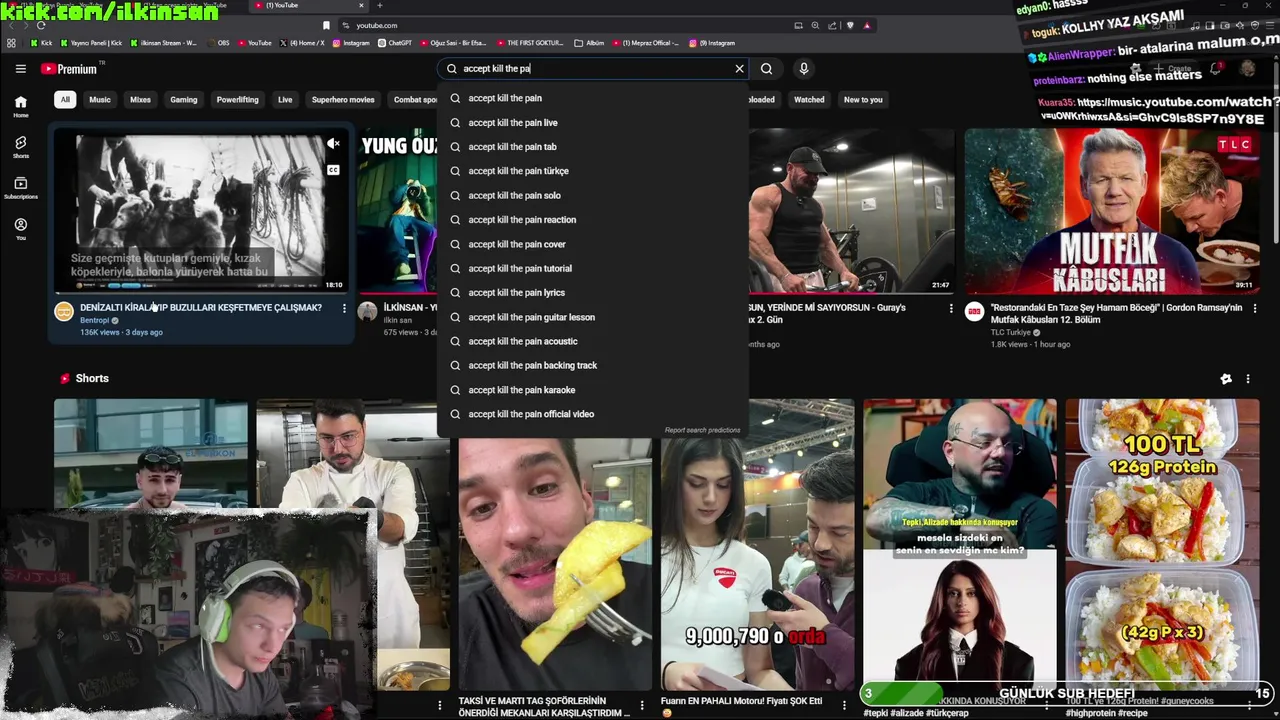
Task: Click the Shorts shelf sparkle icon
Action: [x=1226, y=379]
